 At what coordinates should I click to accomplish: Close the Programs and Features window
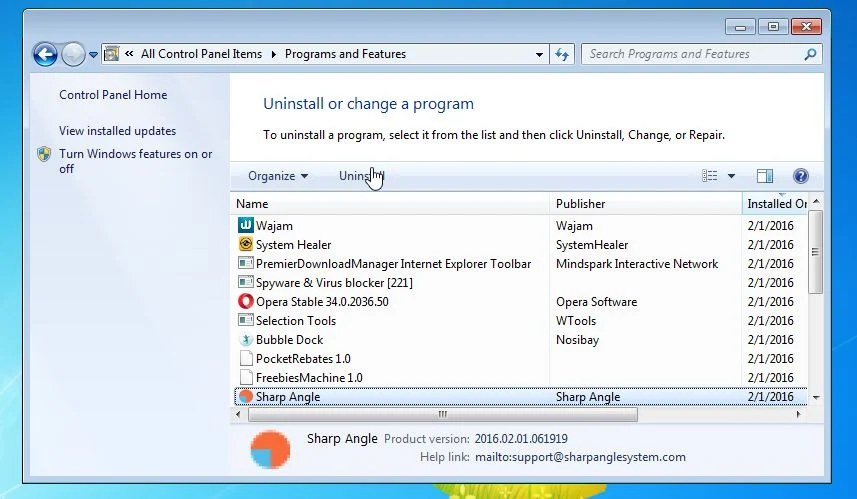[x=806, y=26]
